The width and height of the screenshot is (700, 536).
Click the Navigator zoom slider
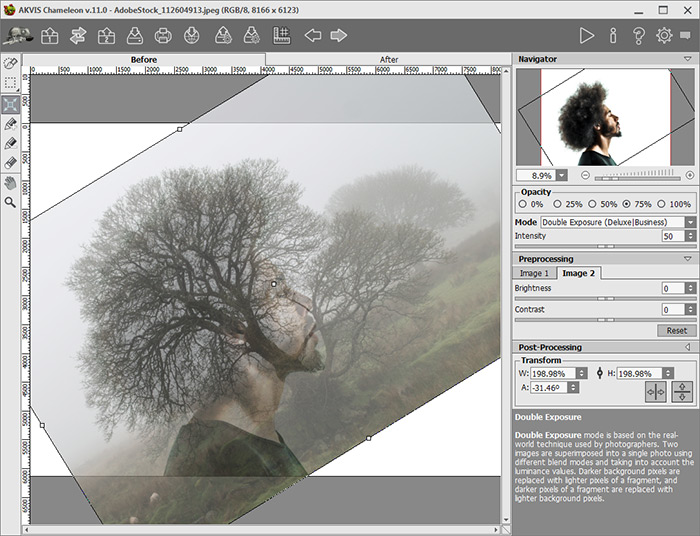(x=638, y=179)
